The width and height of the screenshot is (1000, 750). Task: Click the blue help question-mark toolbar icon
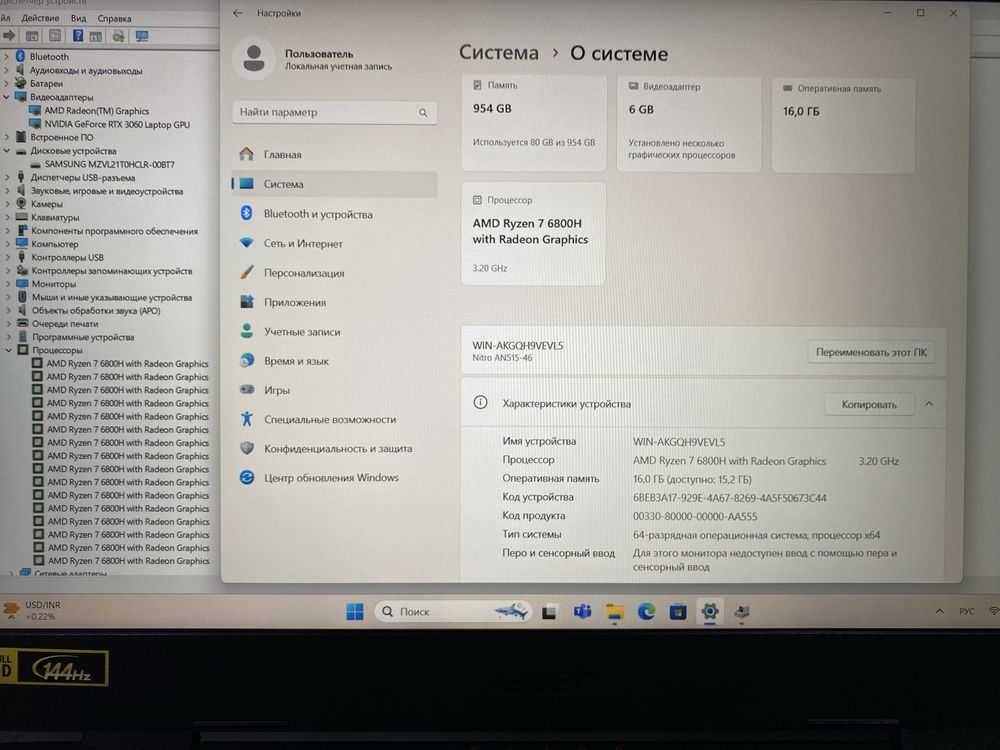pyautogui.click(x=77, y=36)
